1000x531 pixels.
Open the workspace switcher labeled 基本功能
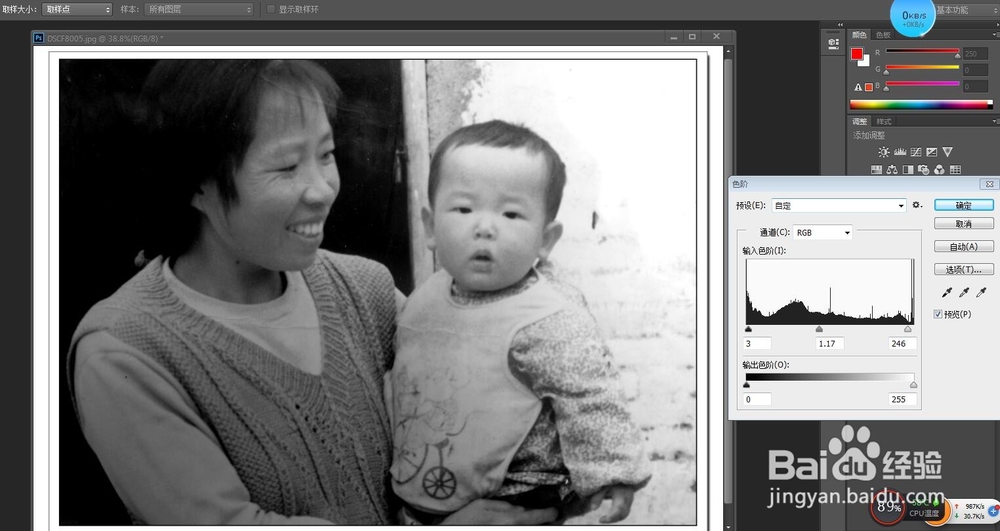pyautogui.click(x=967, y=10)
